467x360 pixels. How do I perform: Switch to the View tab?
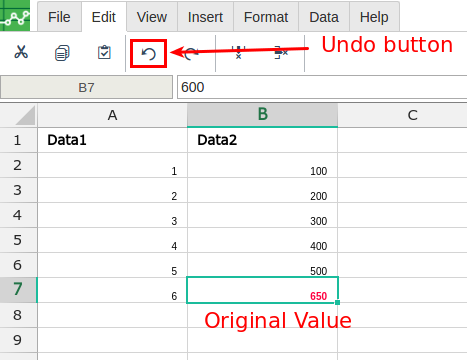[152, 17]
